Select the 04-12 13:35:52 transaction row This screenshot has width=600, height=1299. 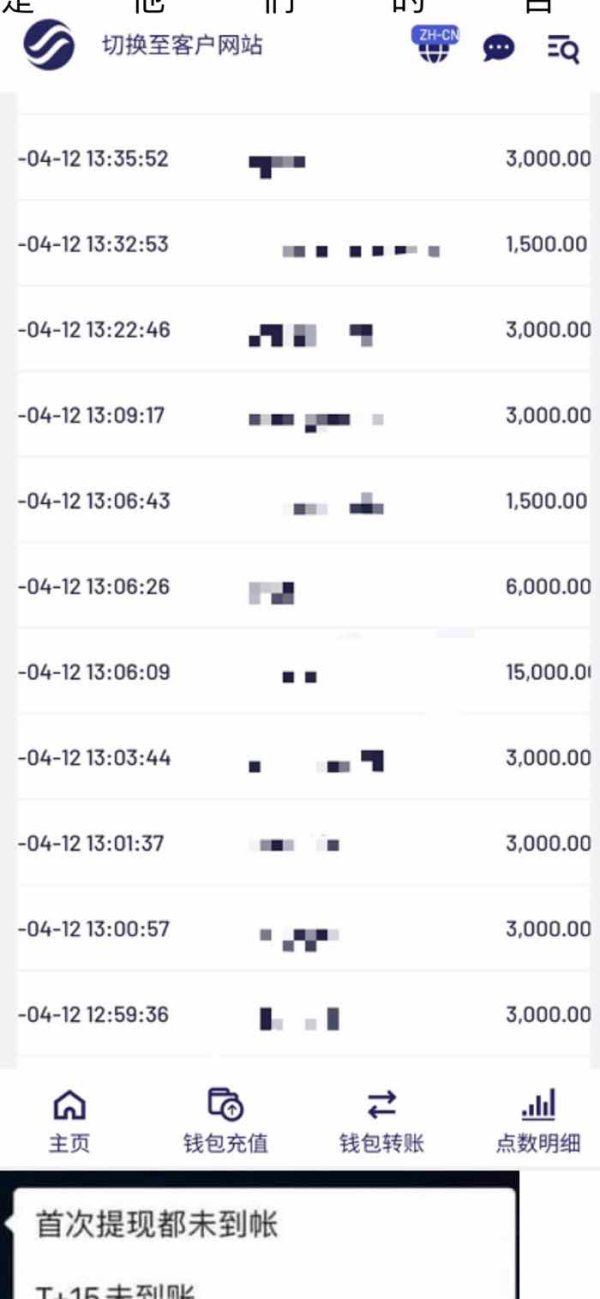300,159
